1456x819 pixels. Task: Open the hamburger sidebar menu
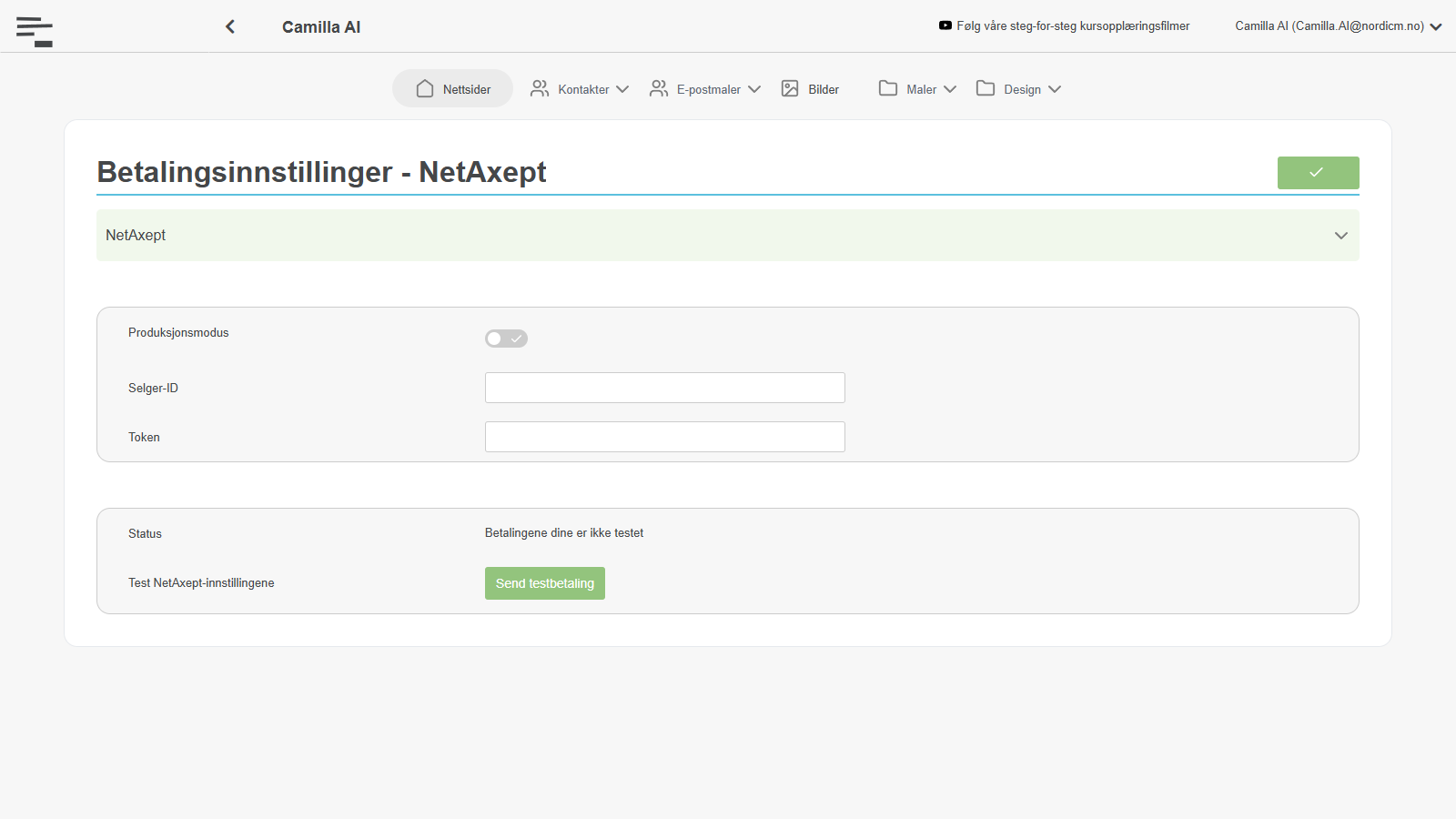click(35, 31)
